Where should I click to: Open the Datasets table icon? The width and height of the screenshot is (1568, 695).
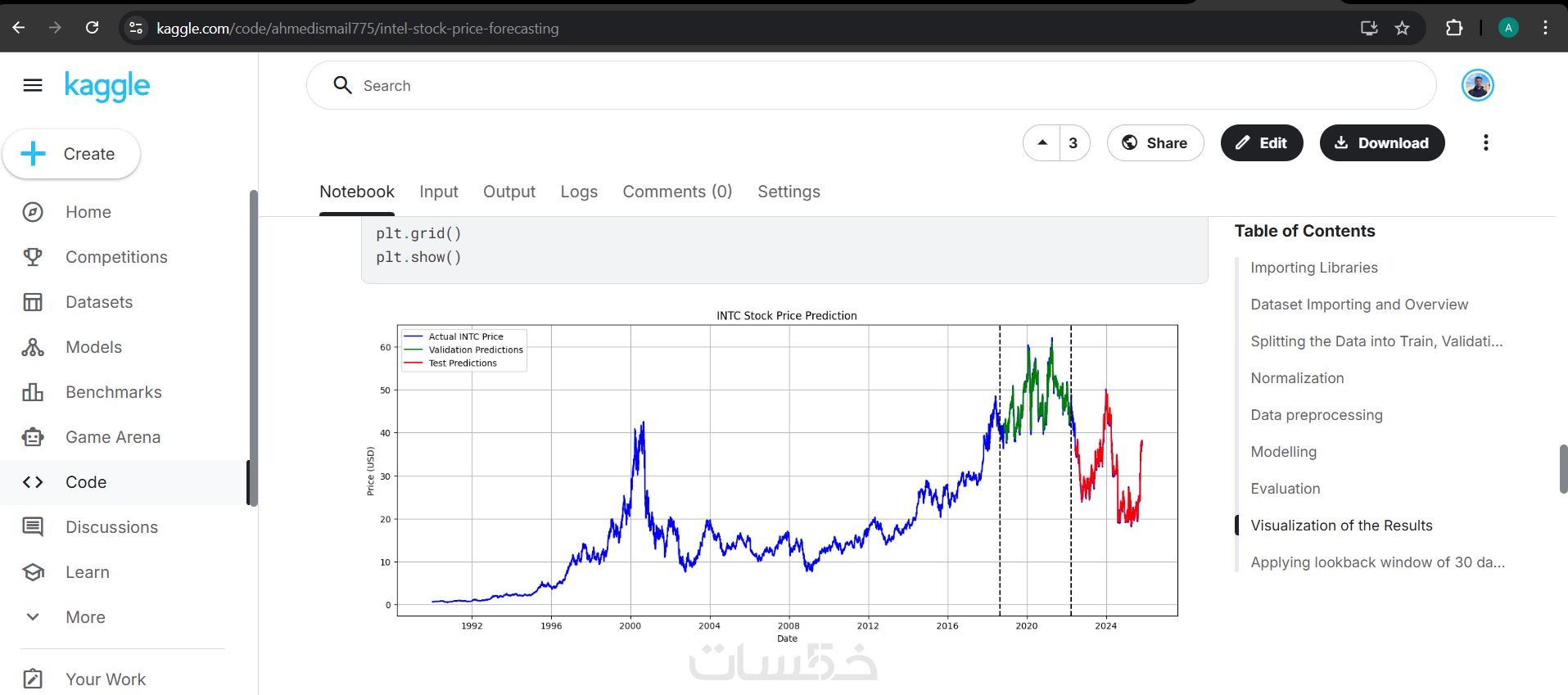click(33, 302)
